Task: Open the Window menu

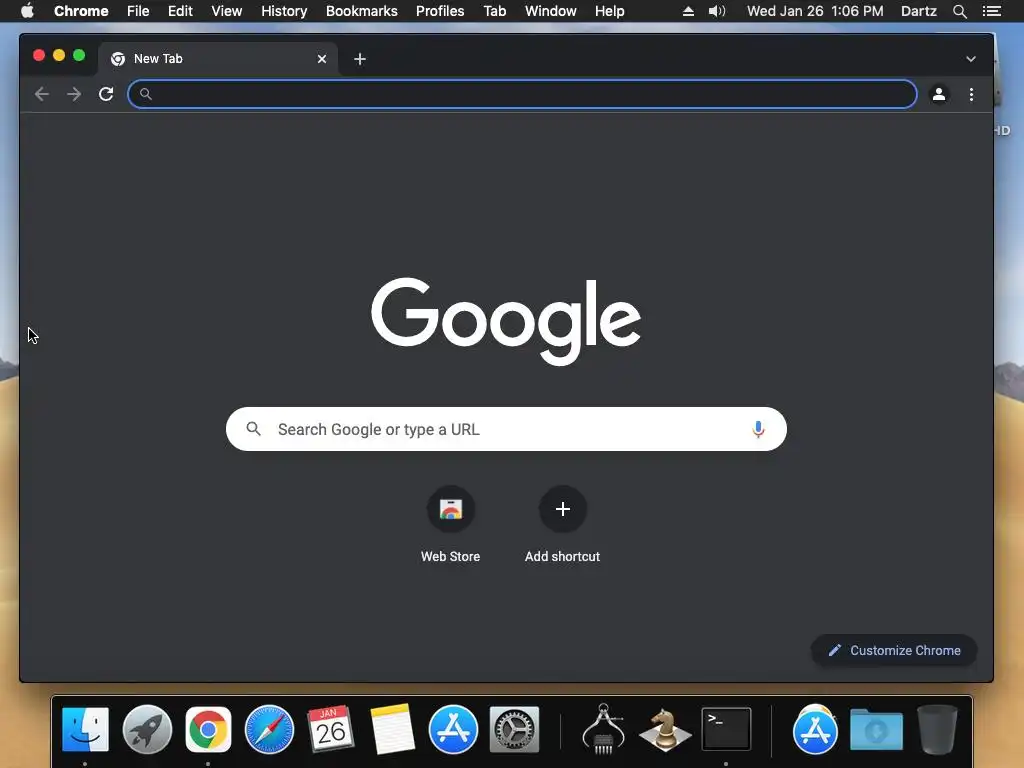Action: [551, 11]
